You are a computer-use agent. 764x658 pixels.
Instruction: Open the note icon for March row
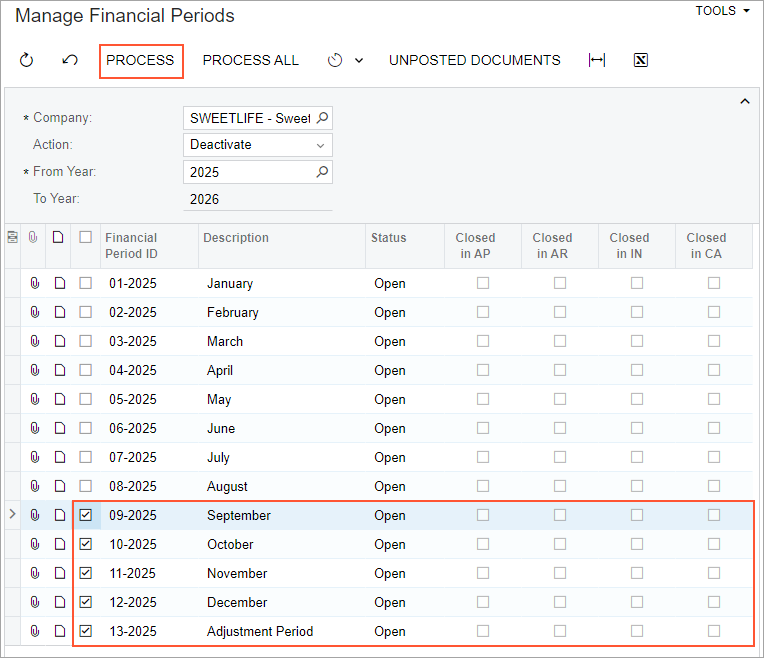pyautogui.click(x=59, y=341)
